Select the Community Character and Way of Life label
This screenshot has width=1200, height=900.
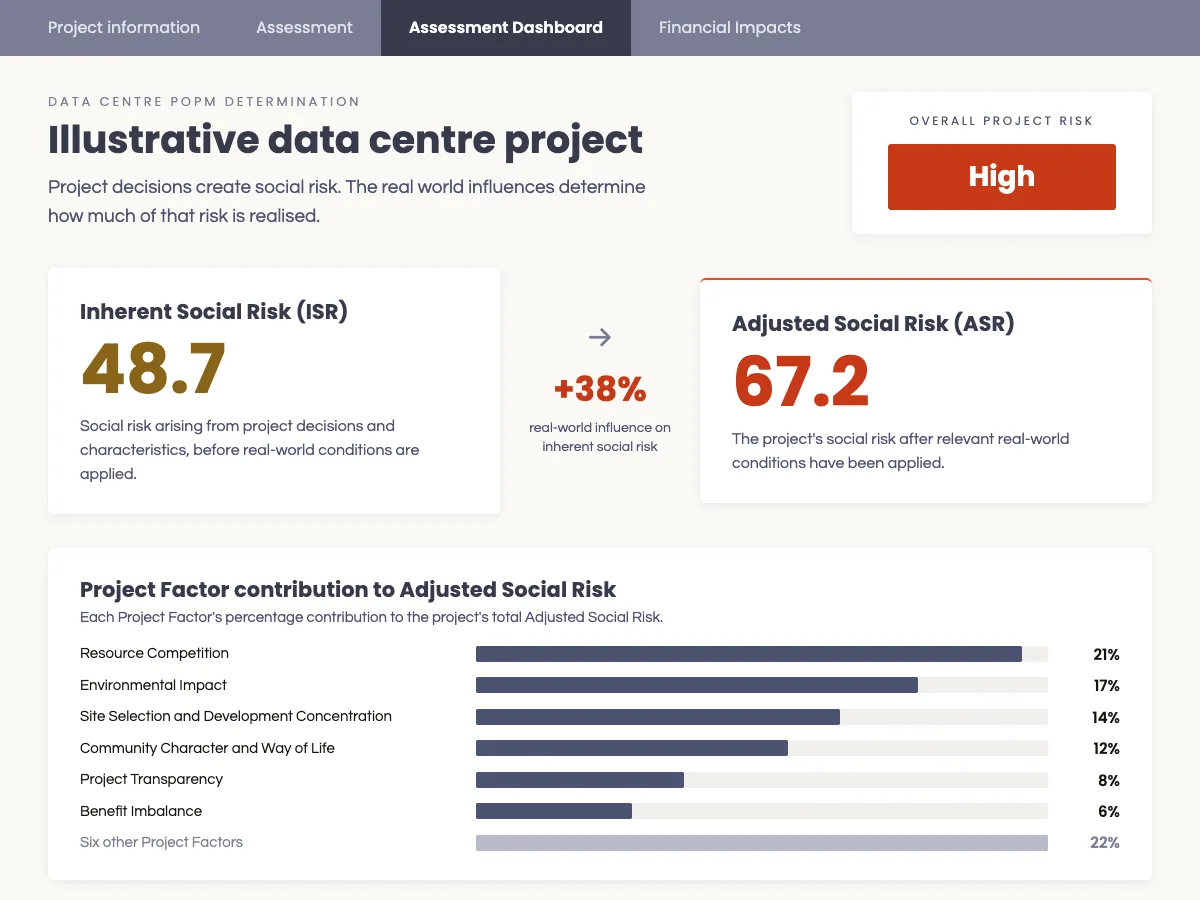207,749
